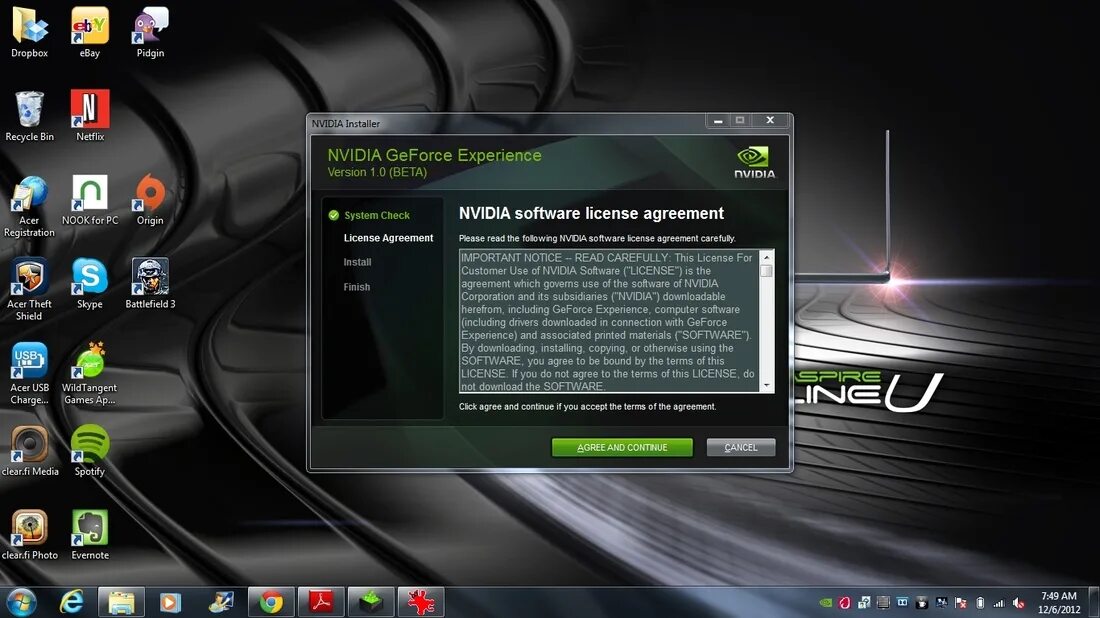Launch the WildTangent Games App
The height and width of the screenshot is (618, 1100).
pyautogui.click(x=90, y=373)
